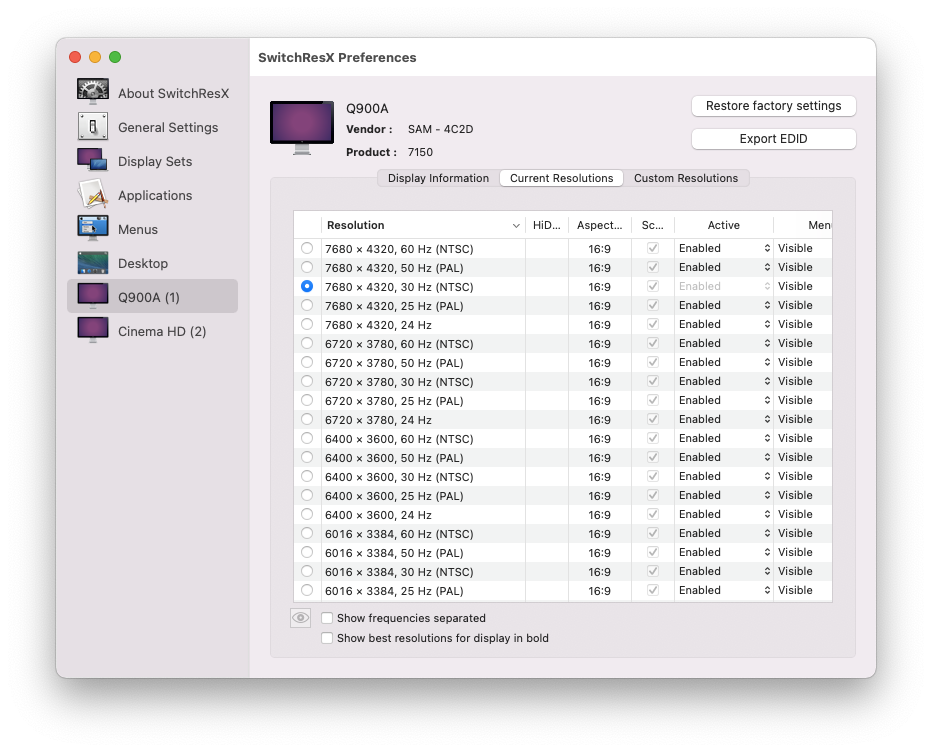Image resolution: width=932 pixels, height=752 pixels.
Task: Switch to Custom Resolutions tab
Action: point(686,178)
